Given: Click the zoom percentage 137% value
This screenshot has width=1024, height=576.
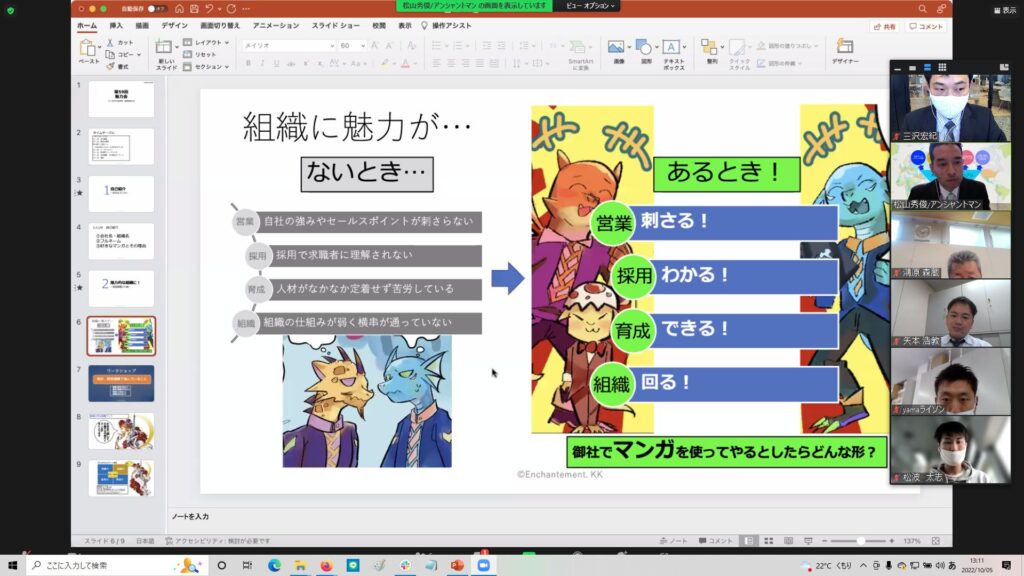Looking at the screenshot, I should pos(912,541).
